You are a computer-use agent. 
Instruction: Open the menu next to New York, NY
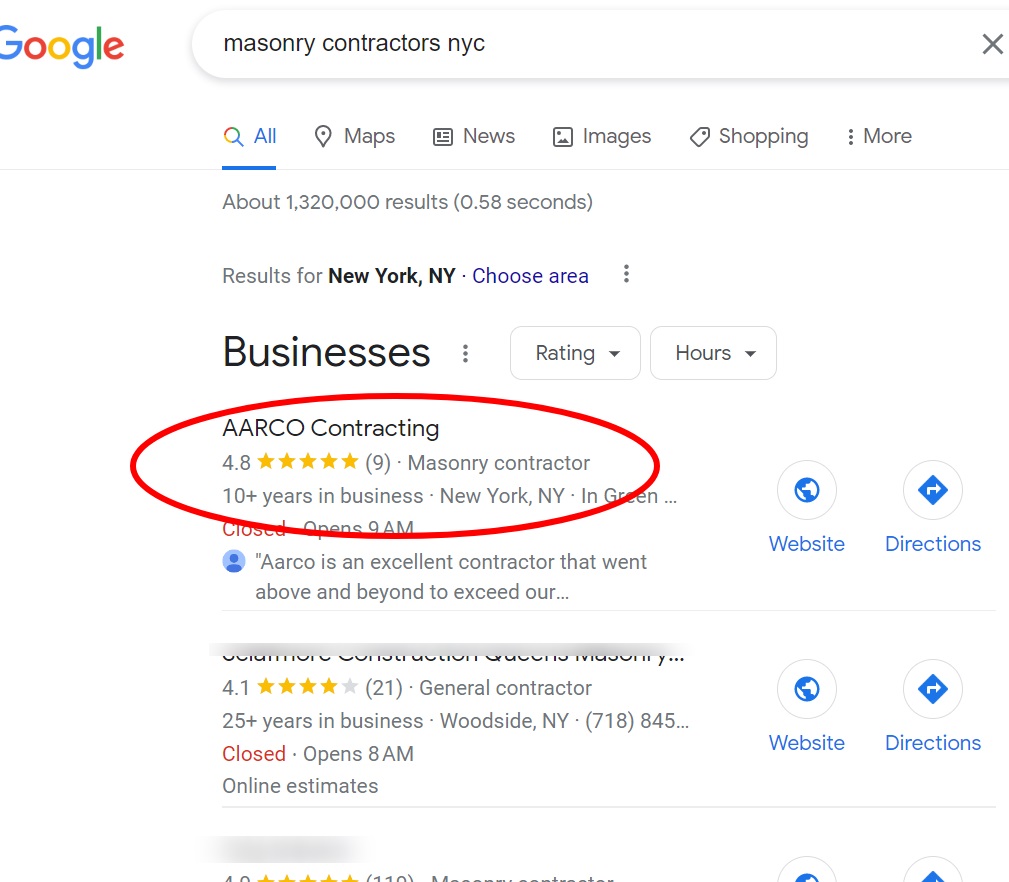(626, 275)
